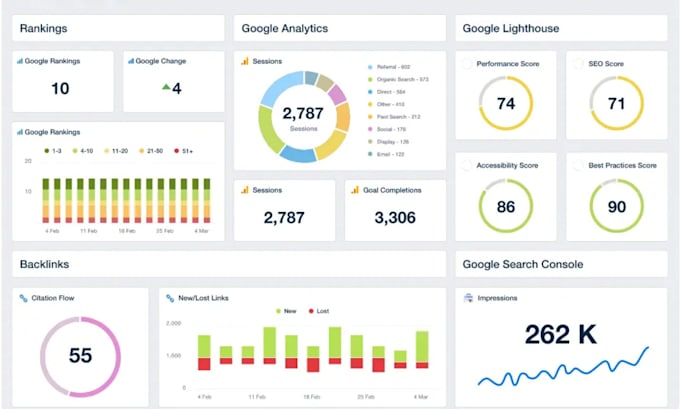This screenshot has height=409, width=680.
Task: Toggle the 4-10 legend series
Action: tap(83, 151)
